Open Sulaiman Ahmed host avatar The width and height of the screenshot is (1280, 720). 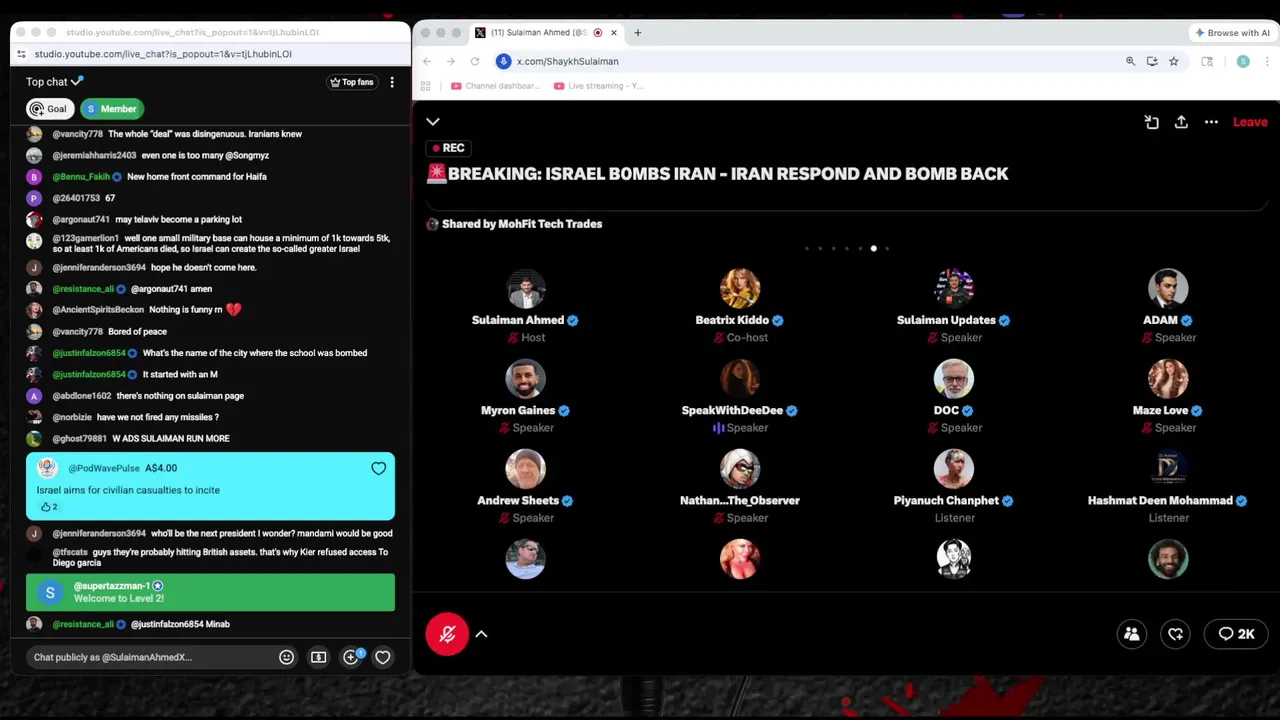click(x=525, y=288)
